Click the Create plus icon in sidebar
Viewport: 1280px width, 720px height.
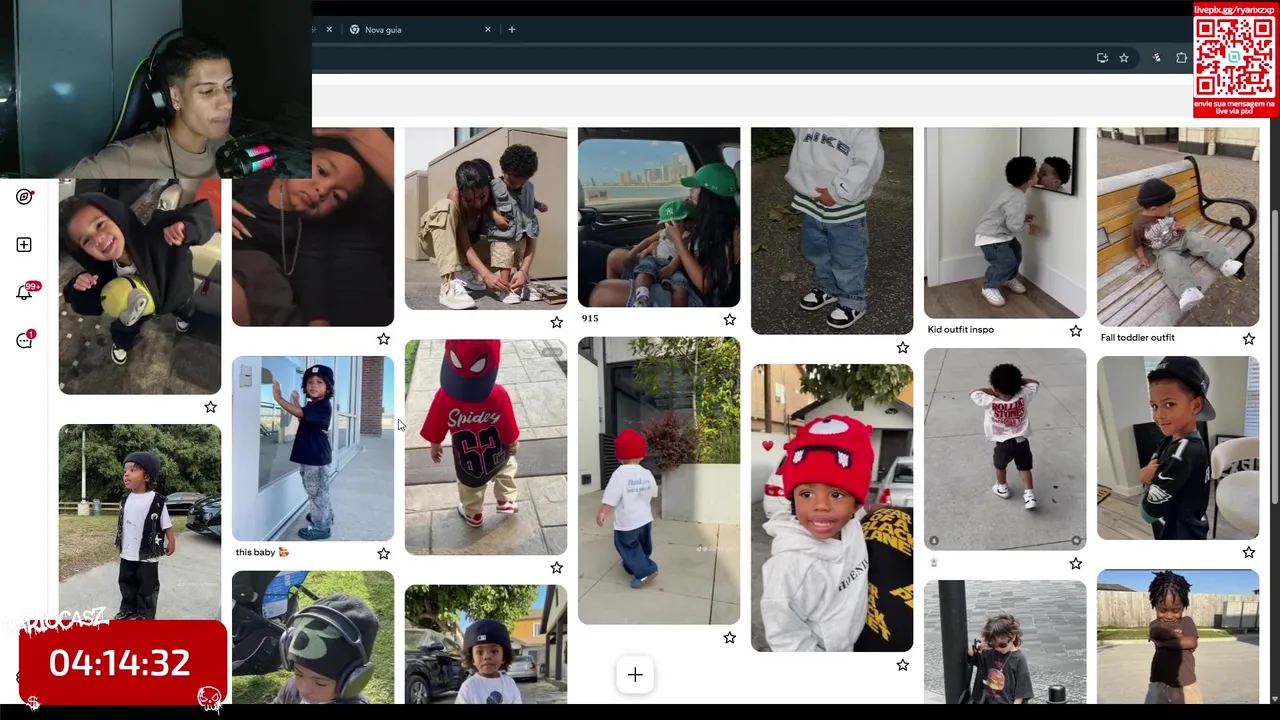click(x=24, y=245)
